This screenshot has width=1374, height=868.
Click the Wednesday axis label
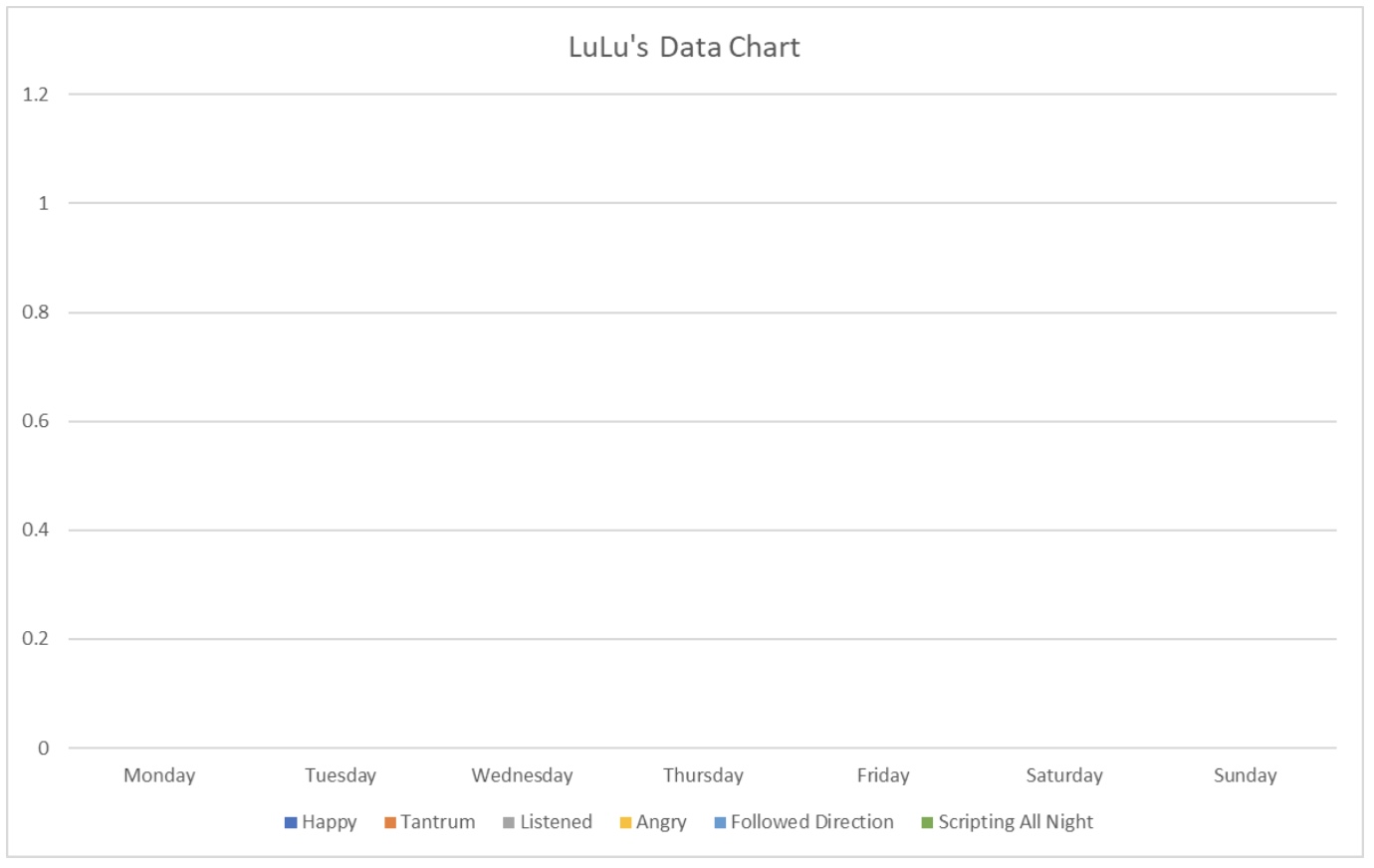[x=522, y=775]
